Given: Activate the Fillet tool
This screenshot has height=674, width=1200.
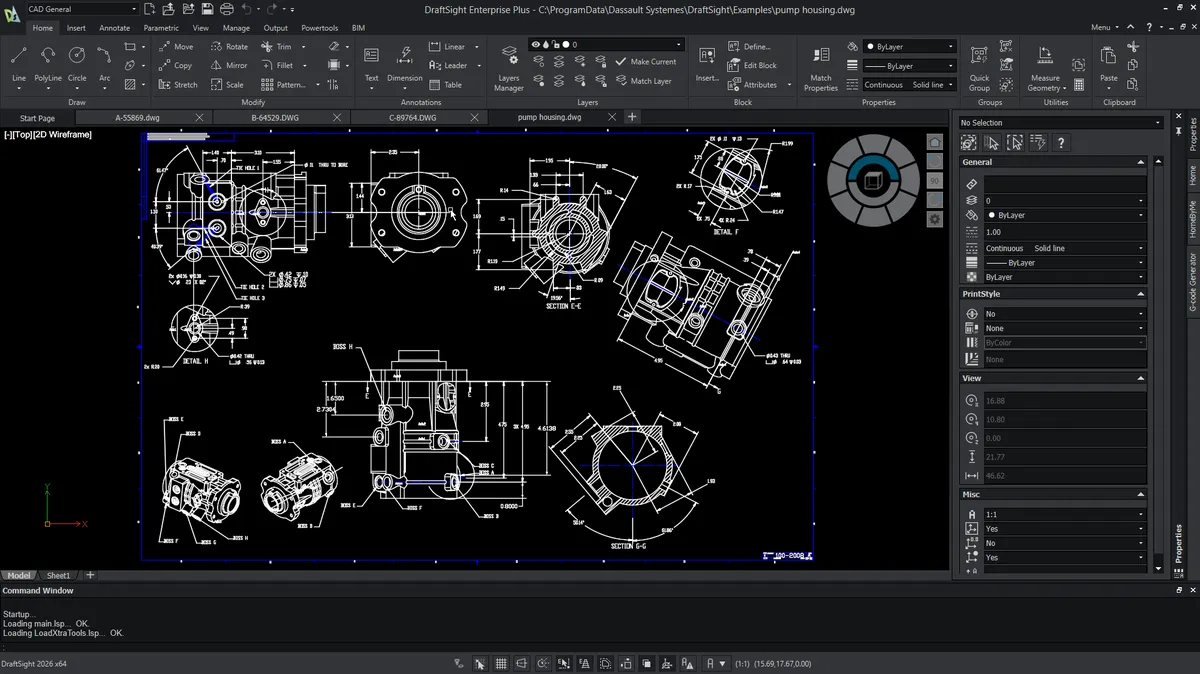Looking at the screenshot, I should coord(276,65).
